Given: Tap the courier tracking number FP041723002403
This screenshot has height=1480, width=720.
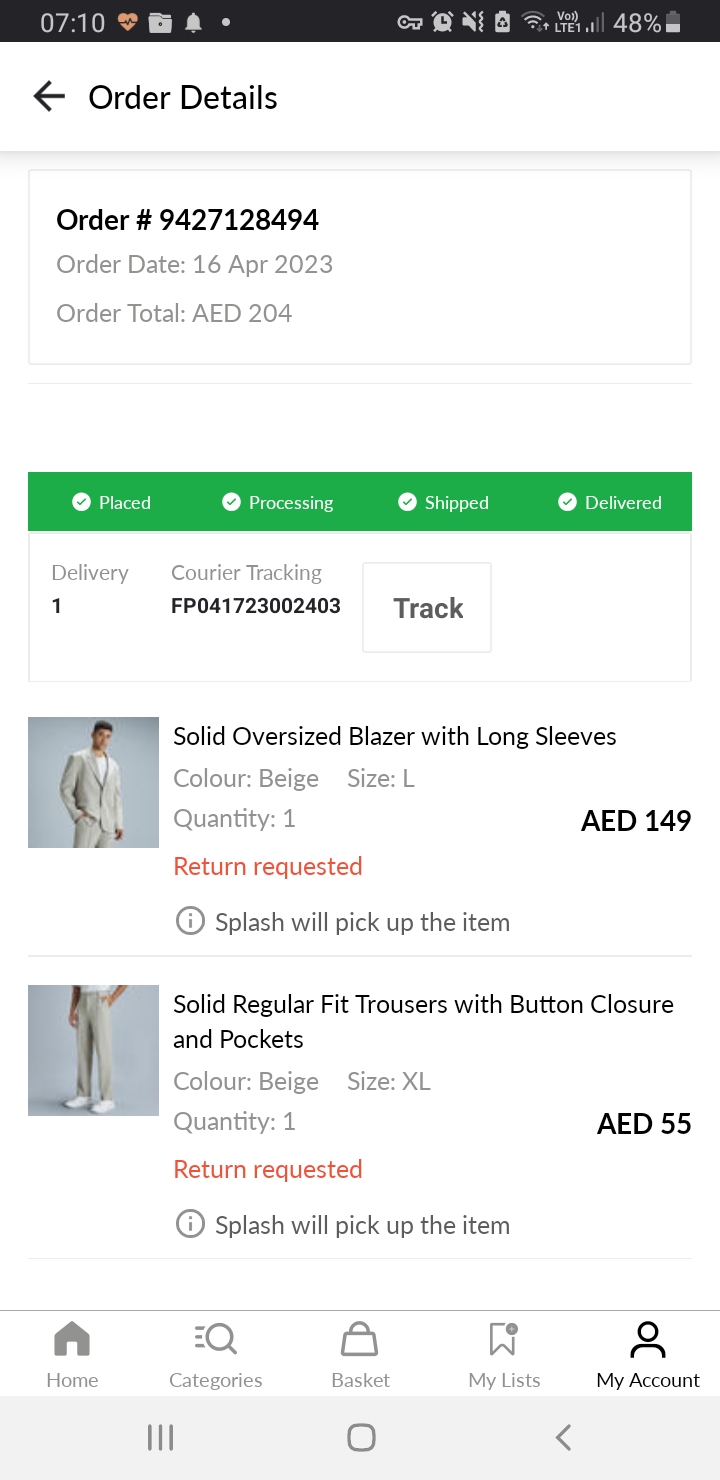Looking at the screenshot, I should (x=255, y=606).
